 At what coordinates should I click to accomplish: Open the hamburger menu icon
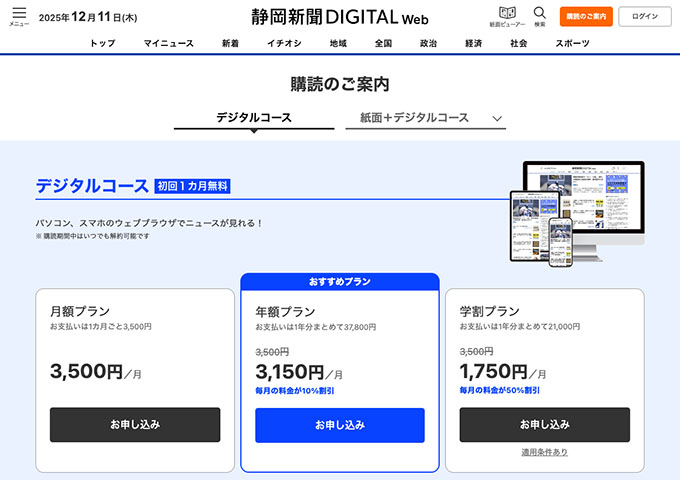click(19, 16)
